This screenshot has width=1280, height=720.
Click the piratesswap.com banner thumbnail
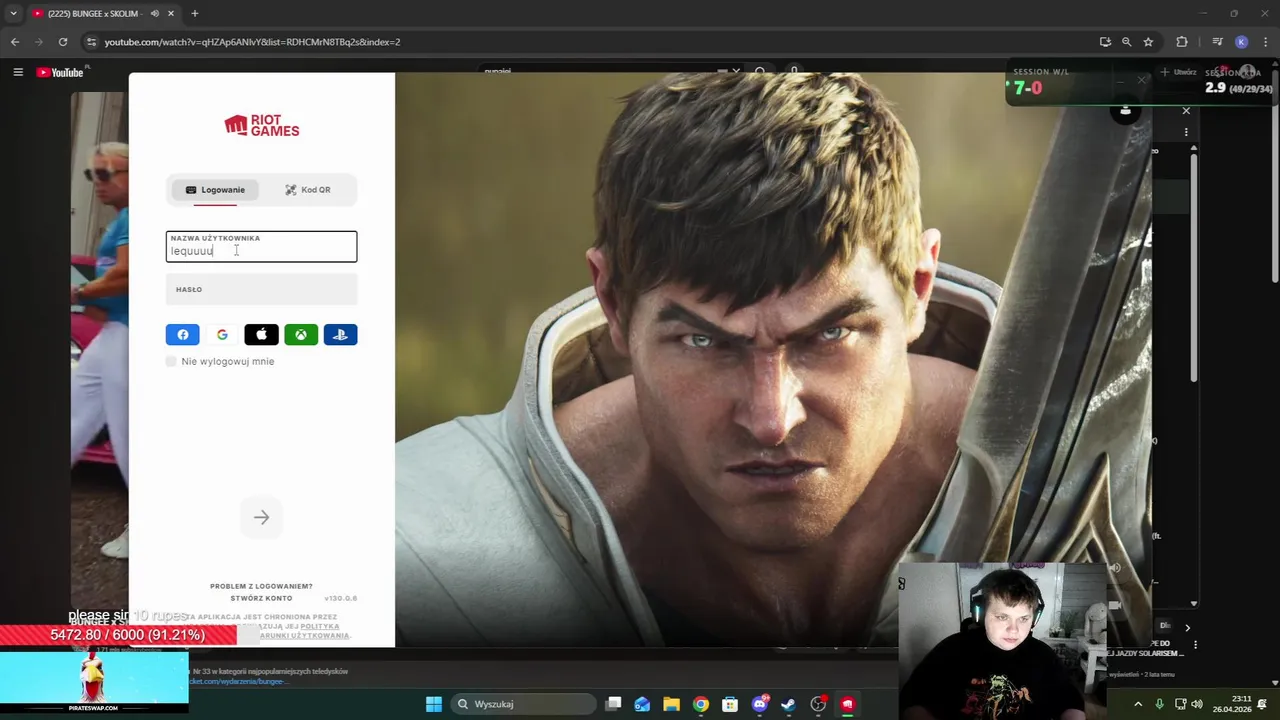click(x=93, y=683)
